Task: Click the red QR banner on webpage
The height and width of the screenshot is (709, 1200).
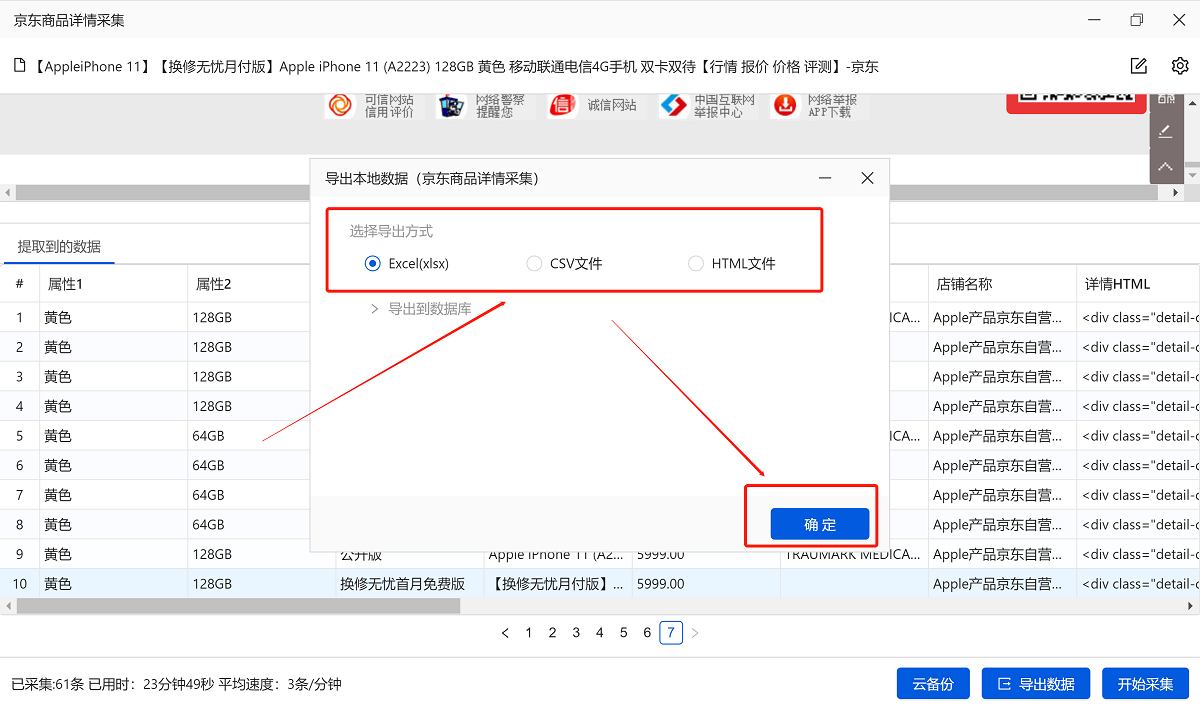Action: tap(1076, 102)
